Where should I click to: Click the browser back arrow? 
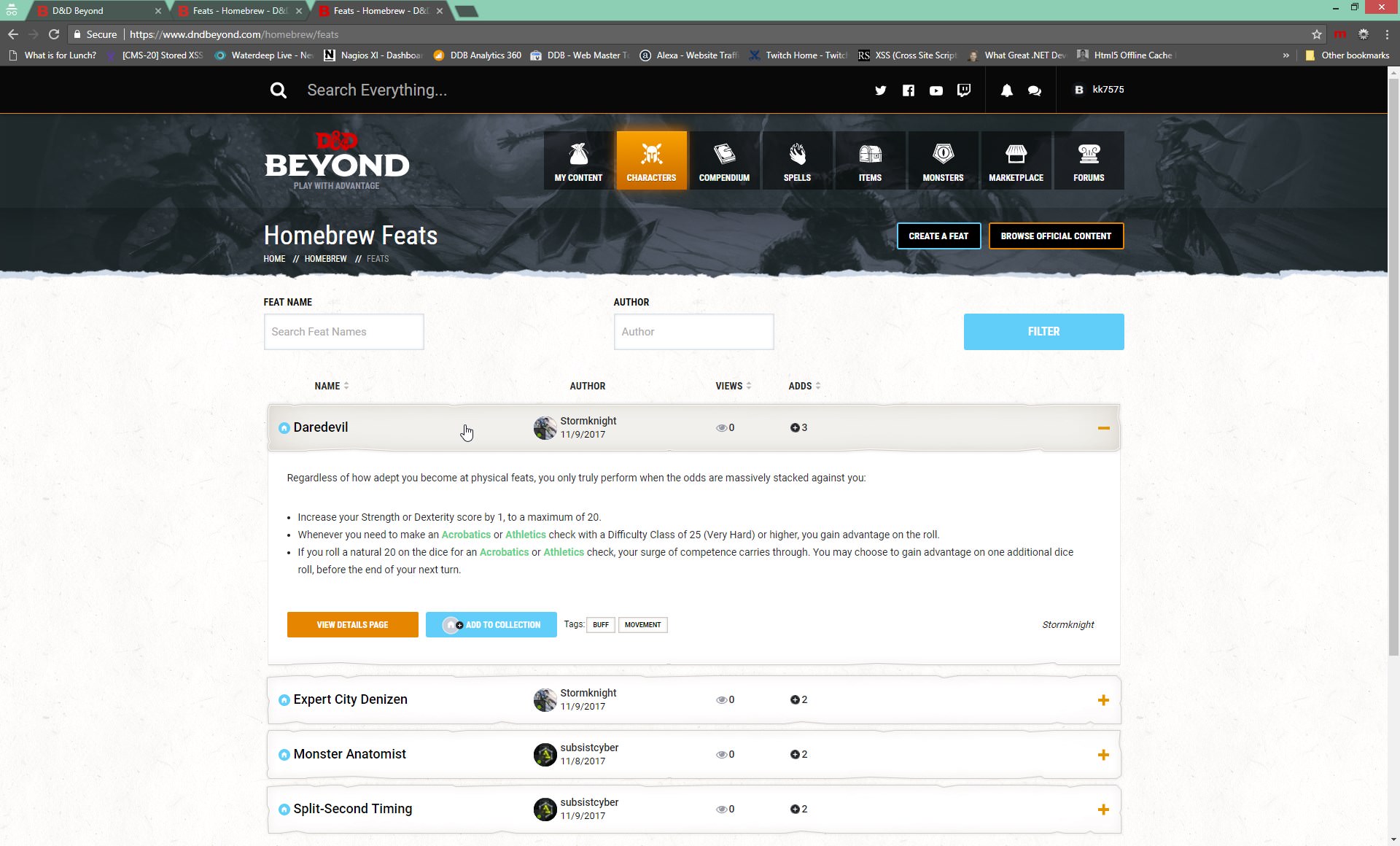click(13, 34)
